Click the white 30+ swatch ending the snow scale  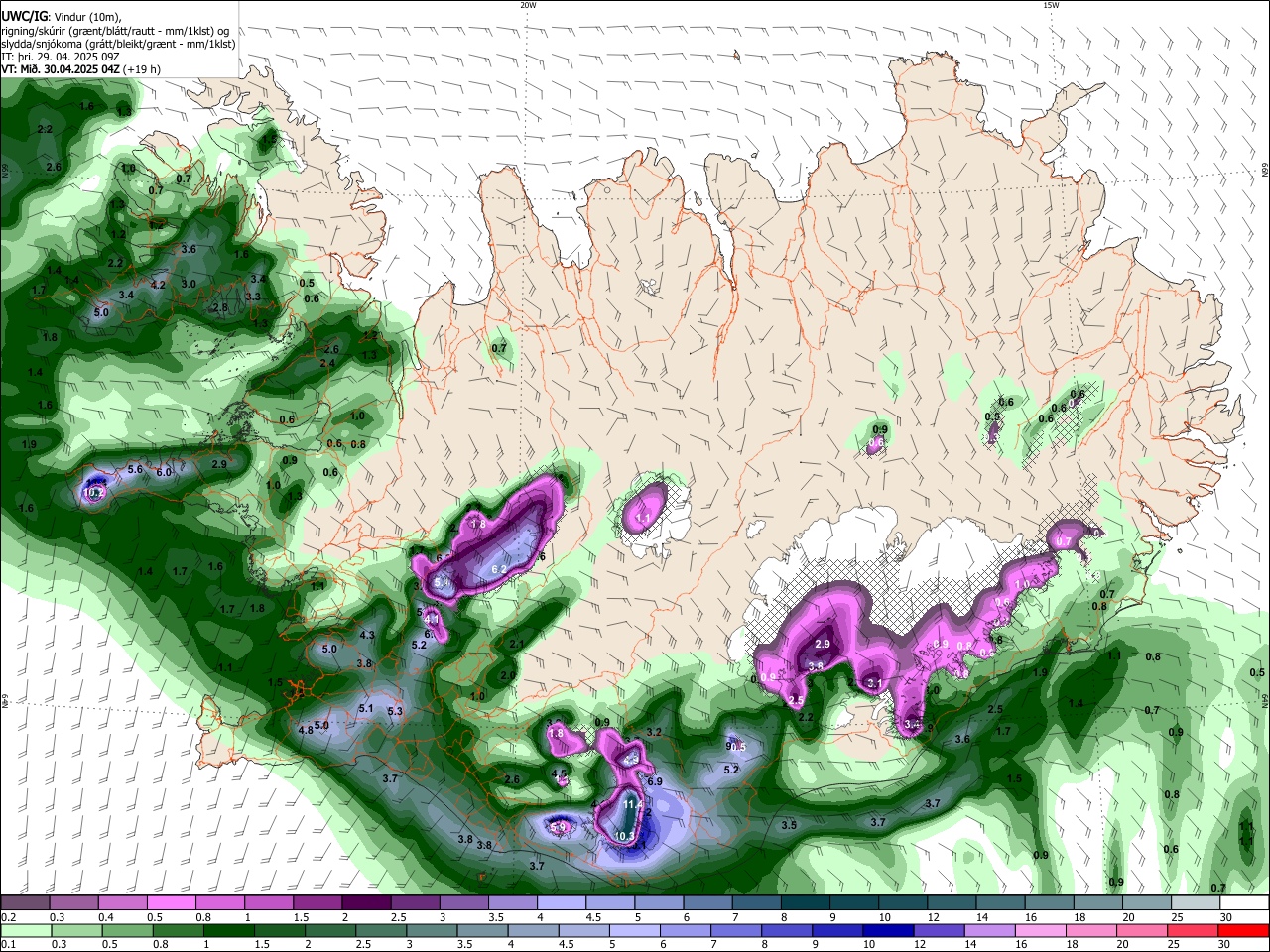point(1246,903)
